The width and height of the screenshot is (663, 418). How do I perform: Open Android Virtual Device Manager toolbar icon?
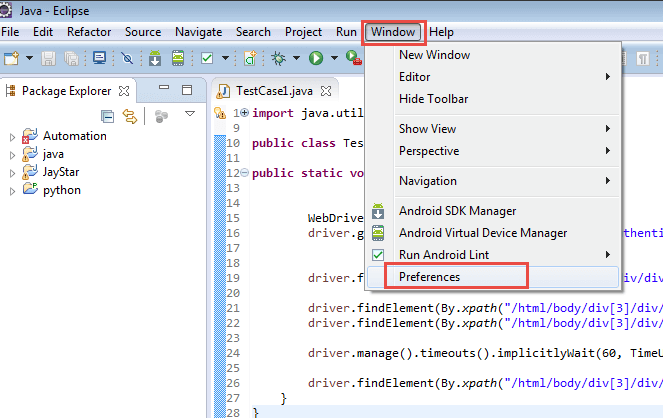[x=178, y=58]
